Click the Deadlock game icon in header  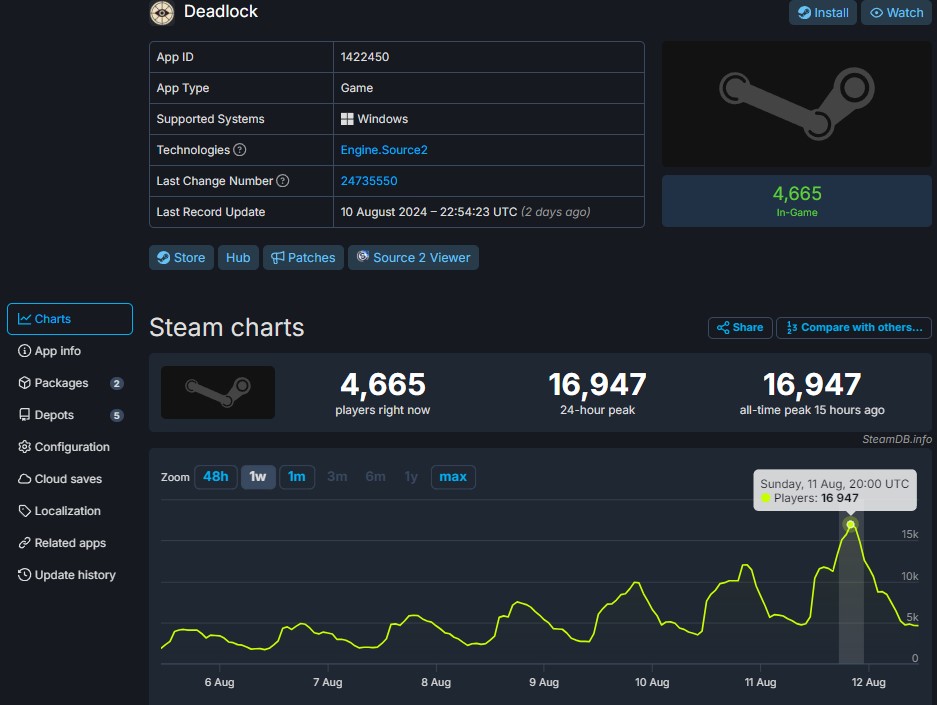click(x=161, y=12)
